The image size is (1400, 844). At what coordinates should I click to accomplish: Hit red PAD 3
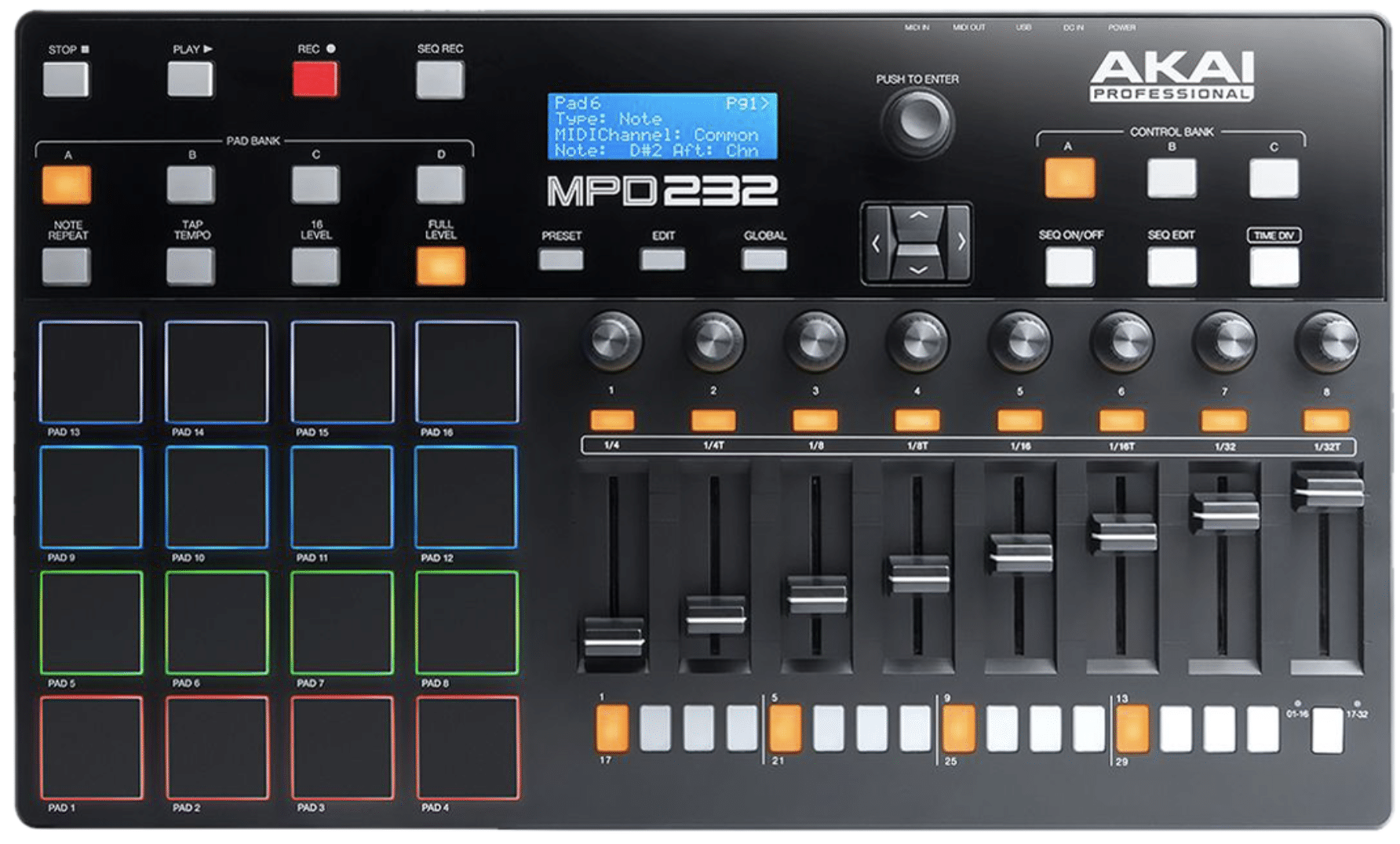(x=342, y=748)
